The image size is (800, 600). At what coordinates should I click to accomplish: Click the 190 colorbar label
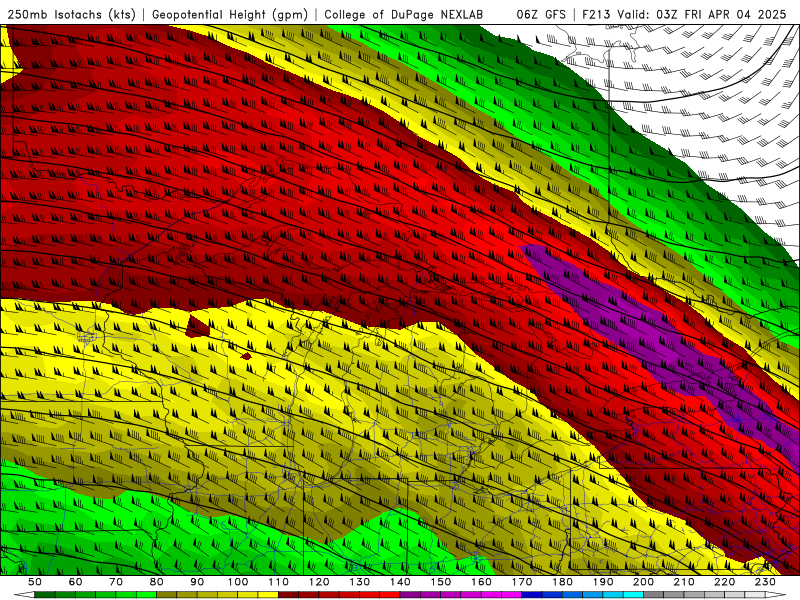603,582
